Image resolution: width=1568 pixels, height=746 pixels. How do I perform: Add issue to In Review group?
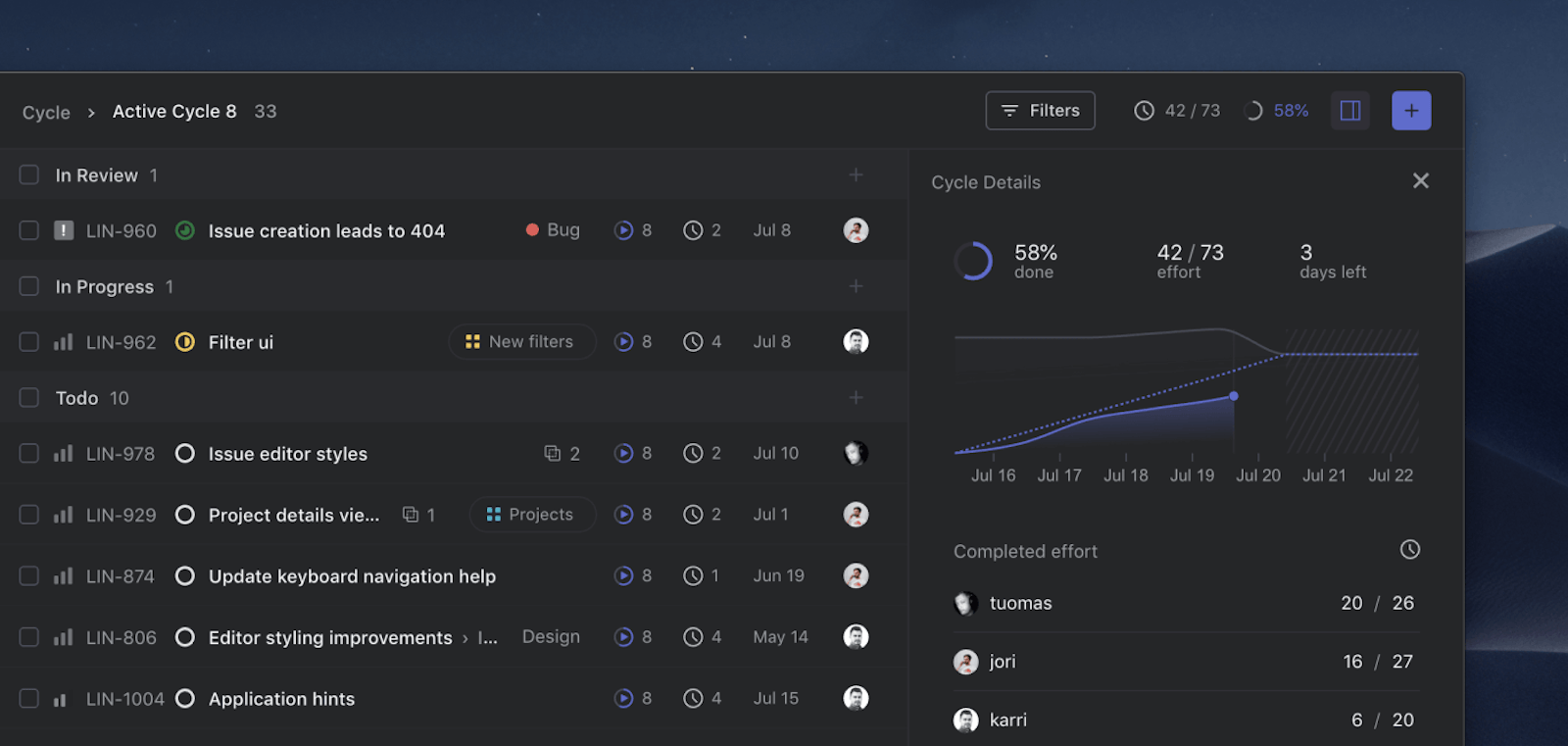pos(856,174)
